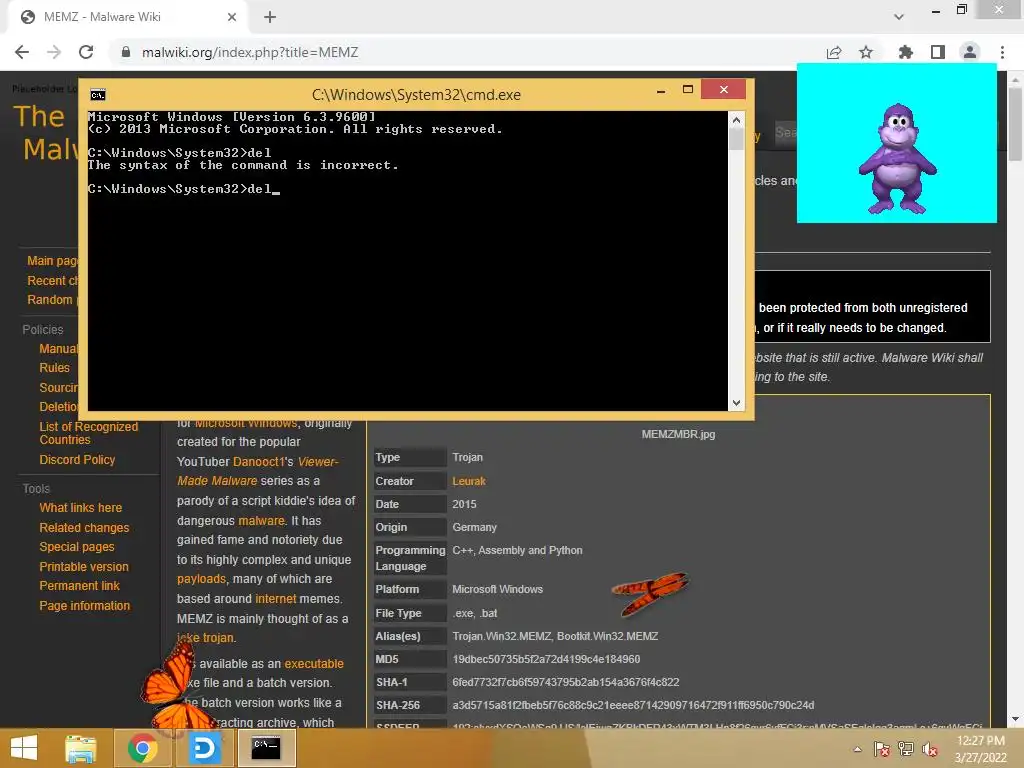The width and height of the screenshot is (1024, 768).
Task: Click browser page scrollbar down arrow
Action: [x=1015, y=719]
